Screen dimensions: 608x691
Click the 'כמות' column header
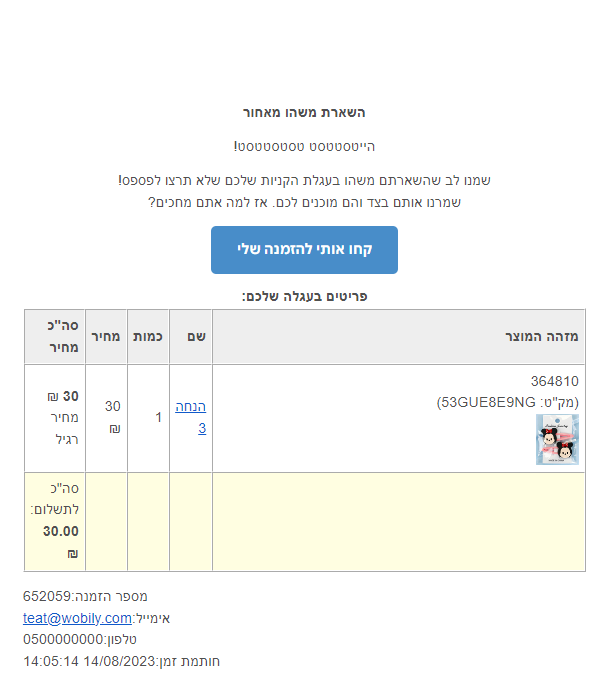[148, 337]
